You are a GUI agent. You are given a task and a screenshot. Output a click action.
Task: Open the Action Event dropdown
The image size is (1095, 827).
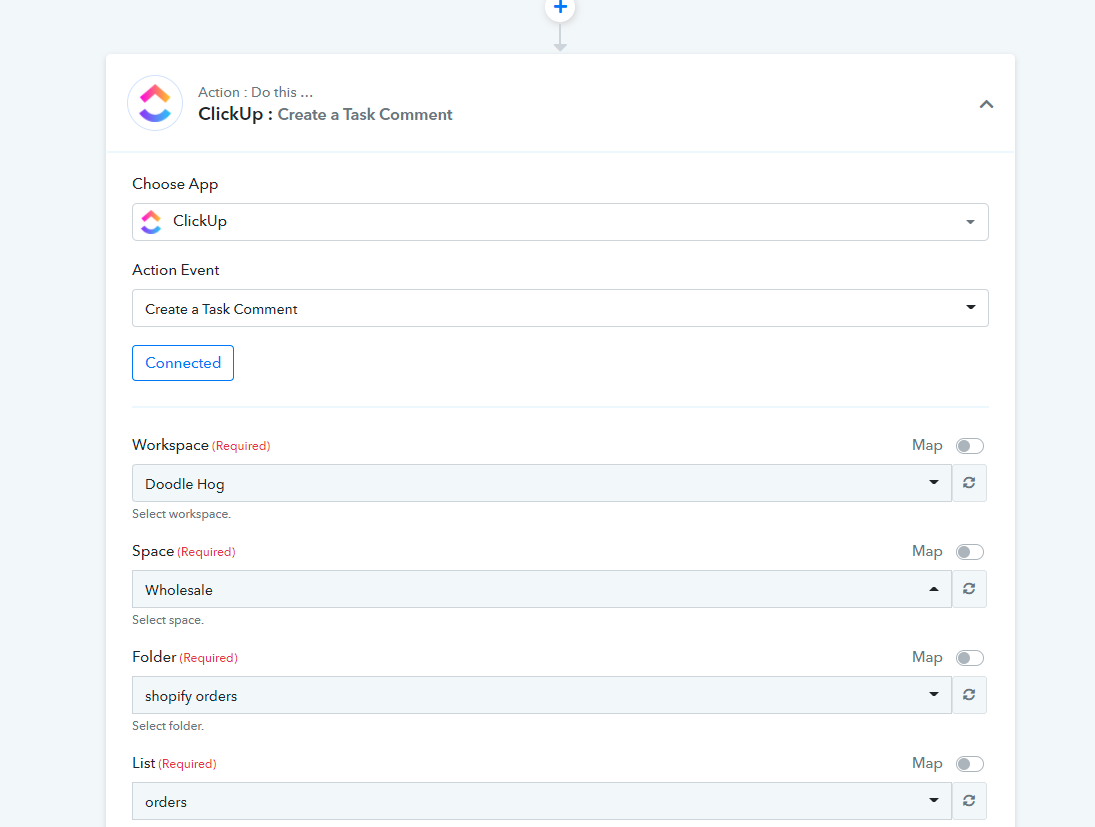tap(560, 308)
